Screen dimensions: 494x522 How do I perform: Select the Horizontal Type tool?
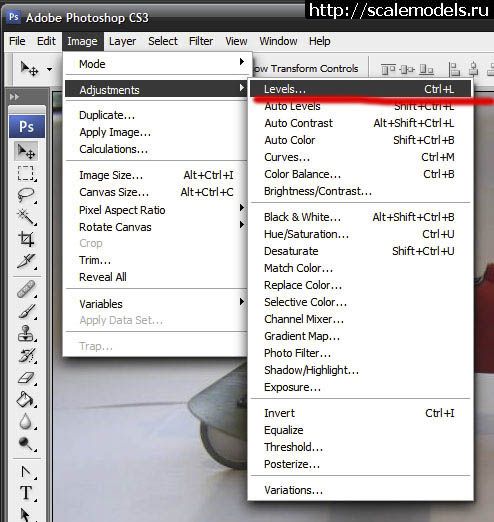tap(26, 493)
